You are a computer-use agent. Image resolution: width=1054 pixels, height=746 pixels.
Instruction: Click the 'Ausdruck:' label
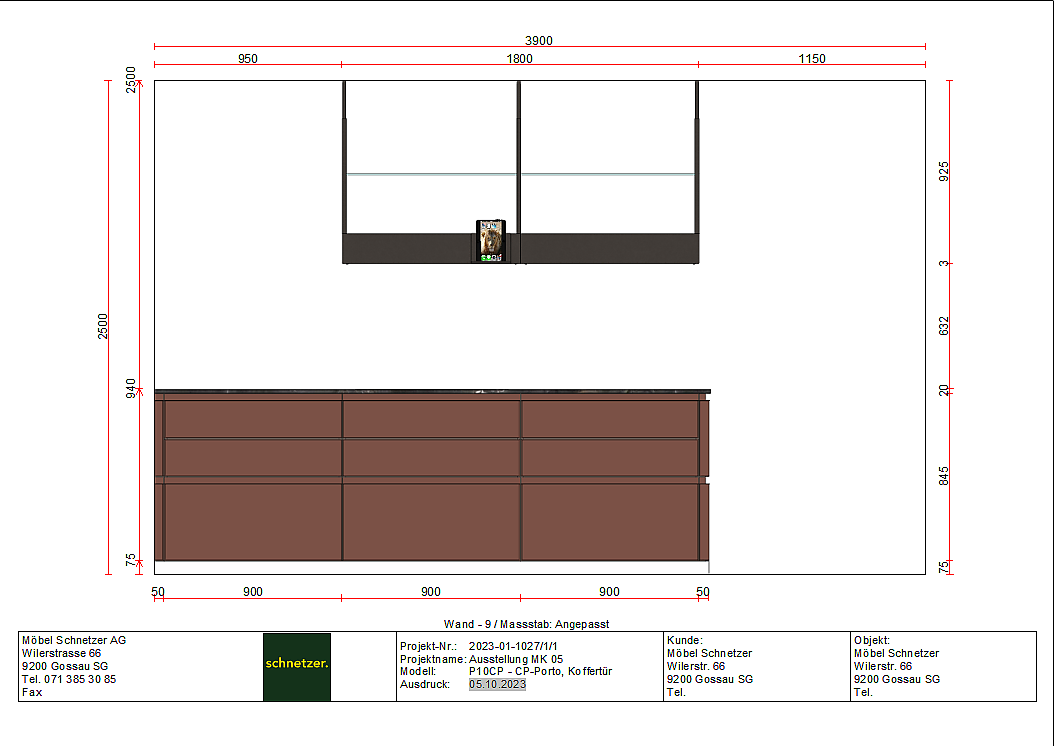pos(425,684)
